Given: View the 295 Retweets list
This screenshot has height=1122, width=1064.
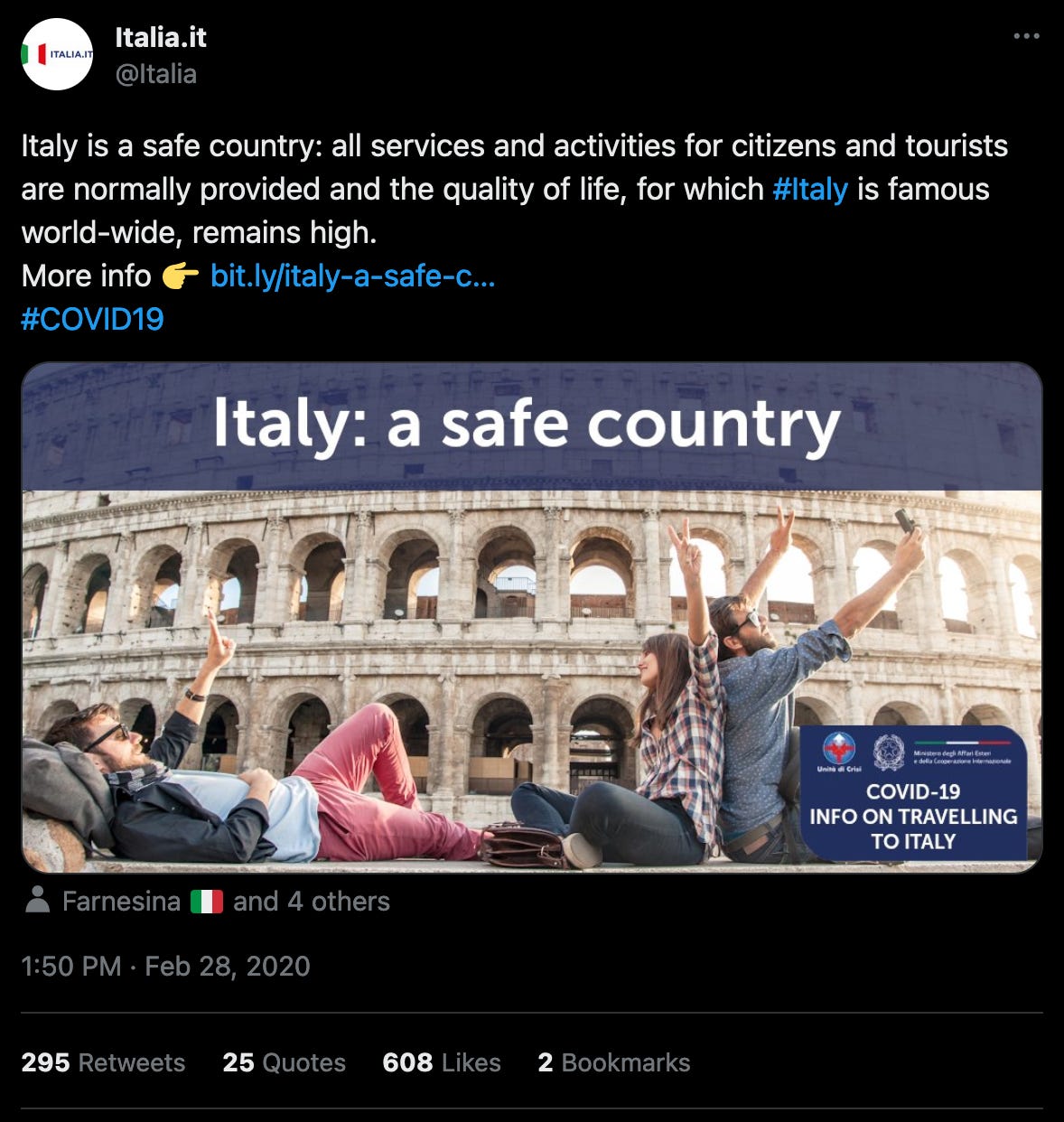Looking at the screenshot, I should [x=103, y=1062].
